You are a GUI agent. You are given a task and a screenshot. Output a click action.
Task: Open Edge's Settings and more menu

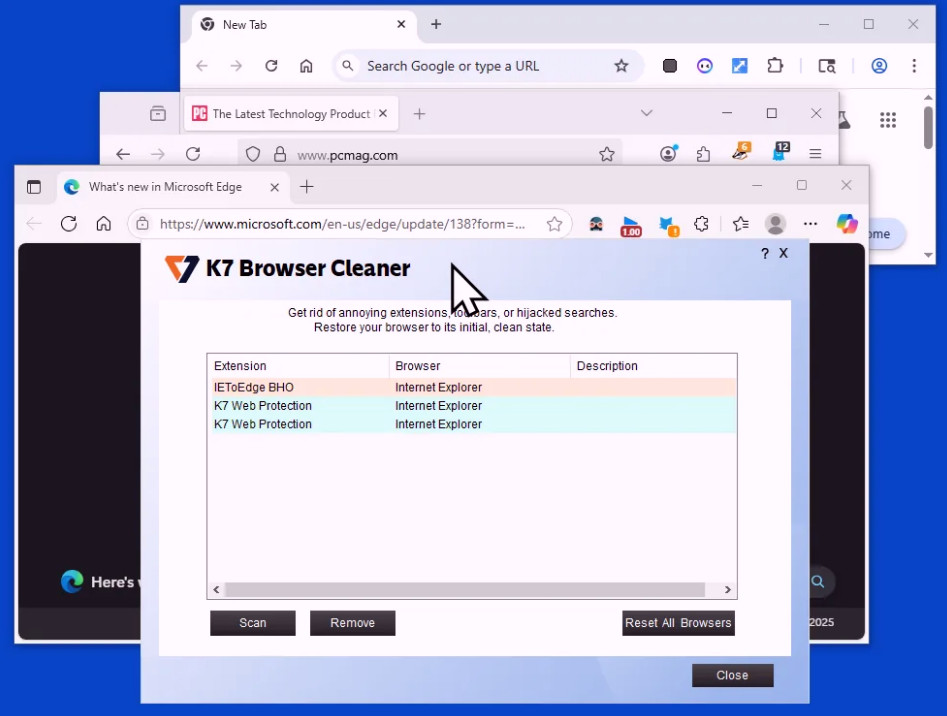[811, 224]
